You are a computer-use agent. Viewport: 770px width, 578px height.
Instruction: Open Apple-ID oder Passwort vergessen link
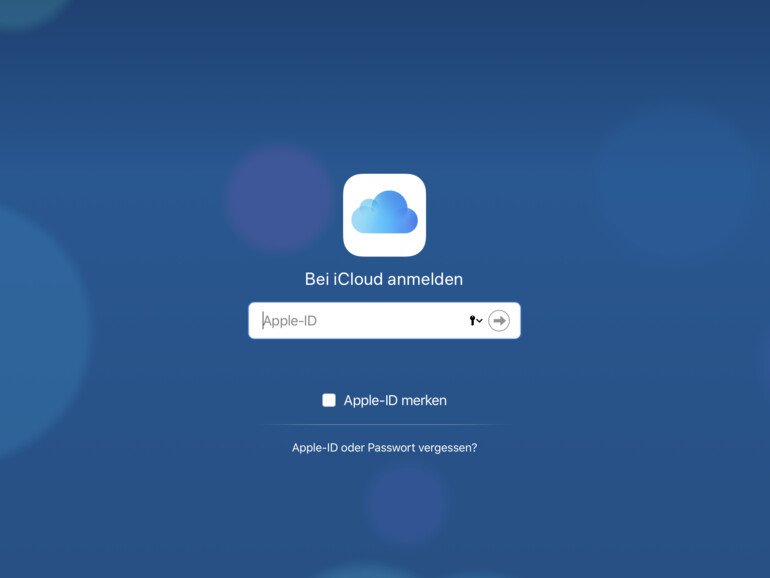coord(385,448)
